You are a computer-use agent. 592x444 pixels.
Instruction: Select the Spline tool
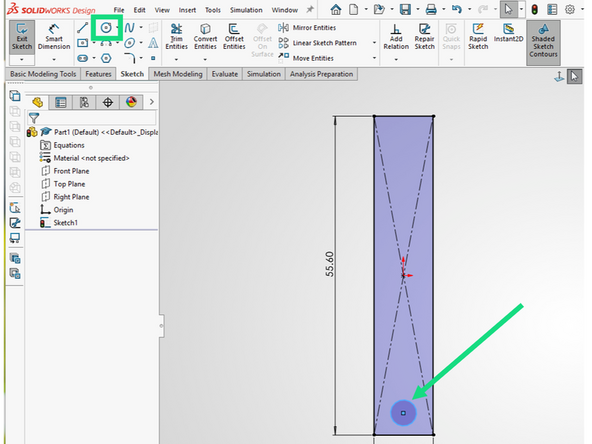coord(130,28)
